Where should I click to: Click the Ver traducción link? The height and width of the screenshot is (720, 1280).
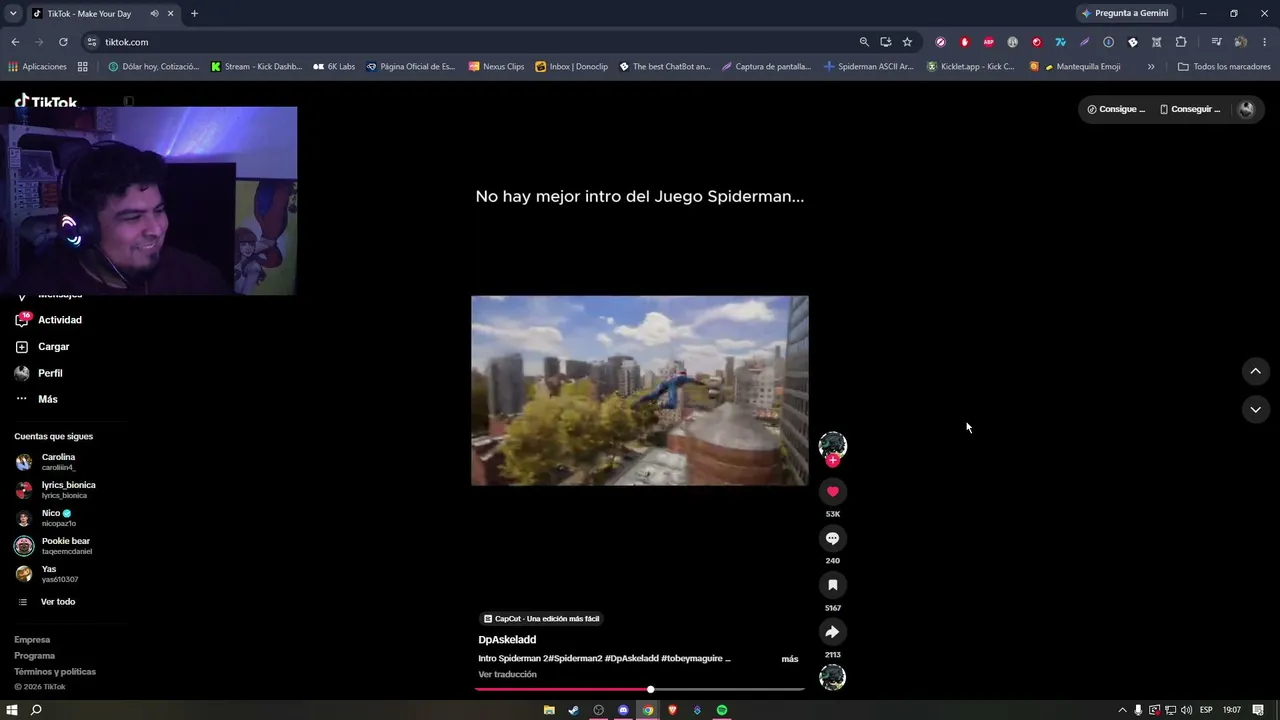[x=507, y=674]
